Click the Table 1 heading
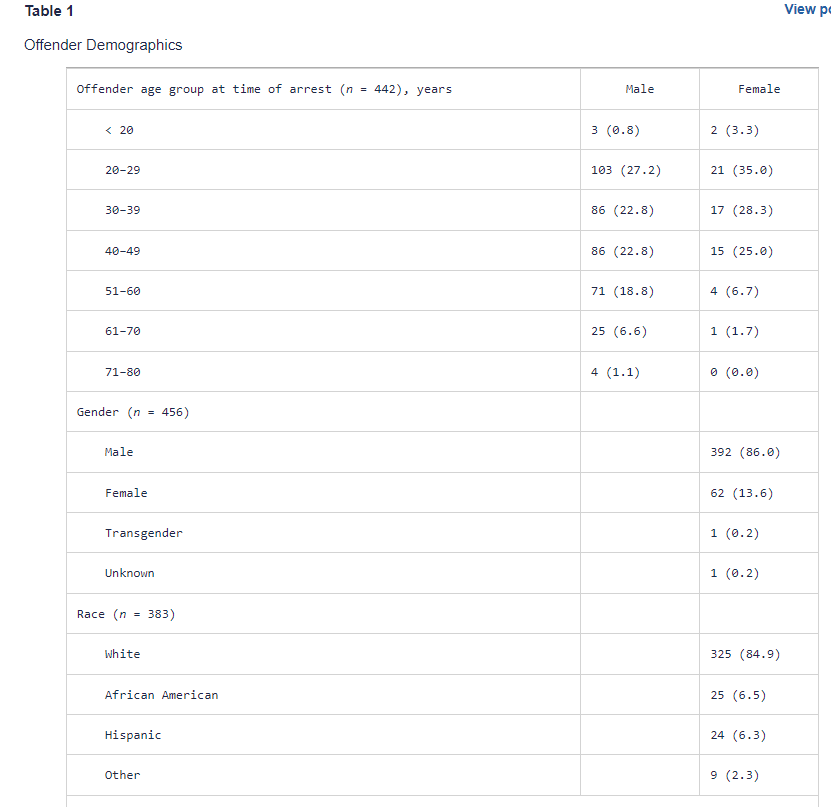This screenshot has height=807, width=831. (x=49, y=11)
